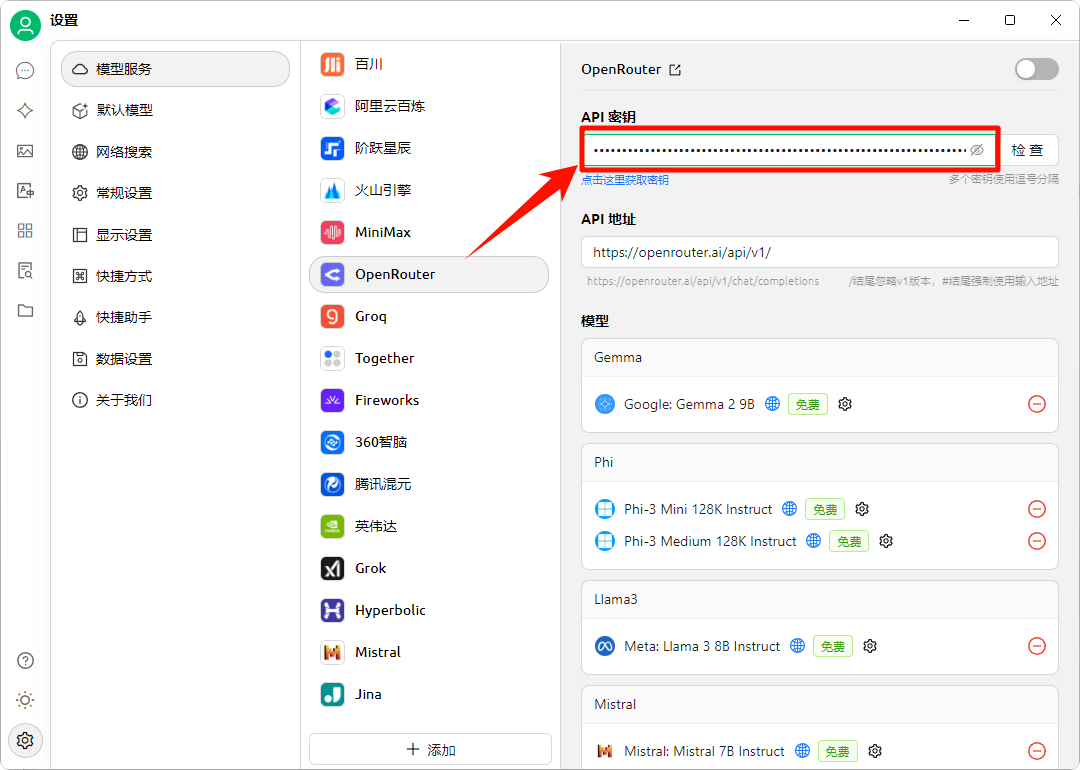Select the 360智脑 provider
The height and width of the screenshot is (770, 1080).
(x=429, y=442)
